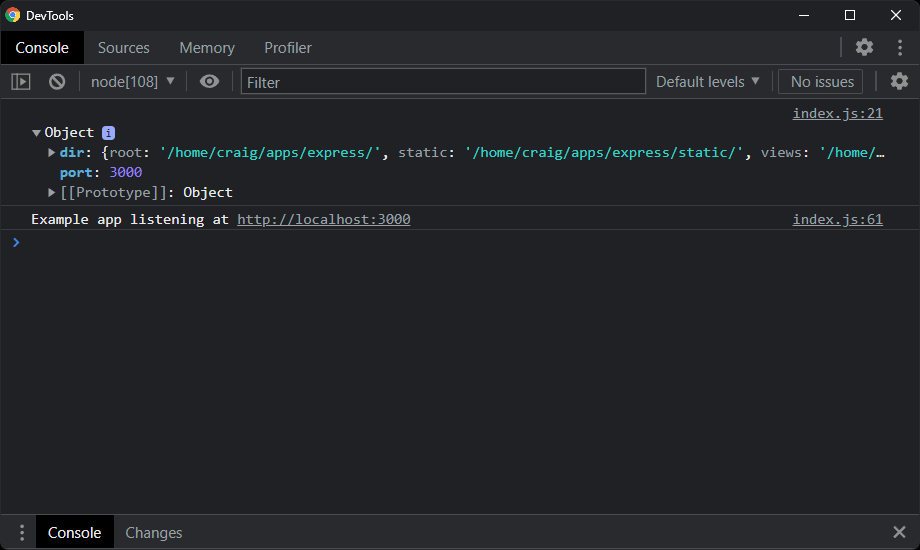Collapse the logged Object tree
The image size is (920, 550).
click(x=37, y=132)
